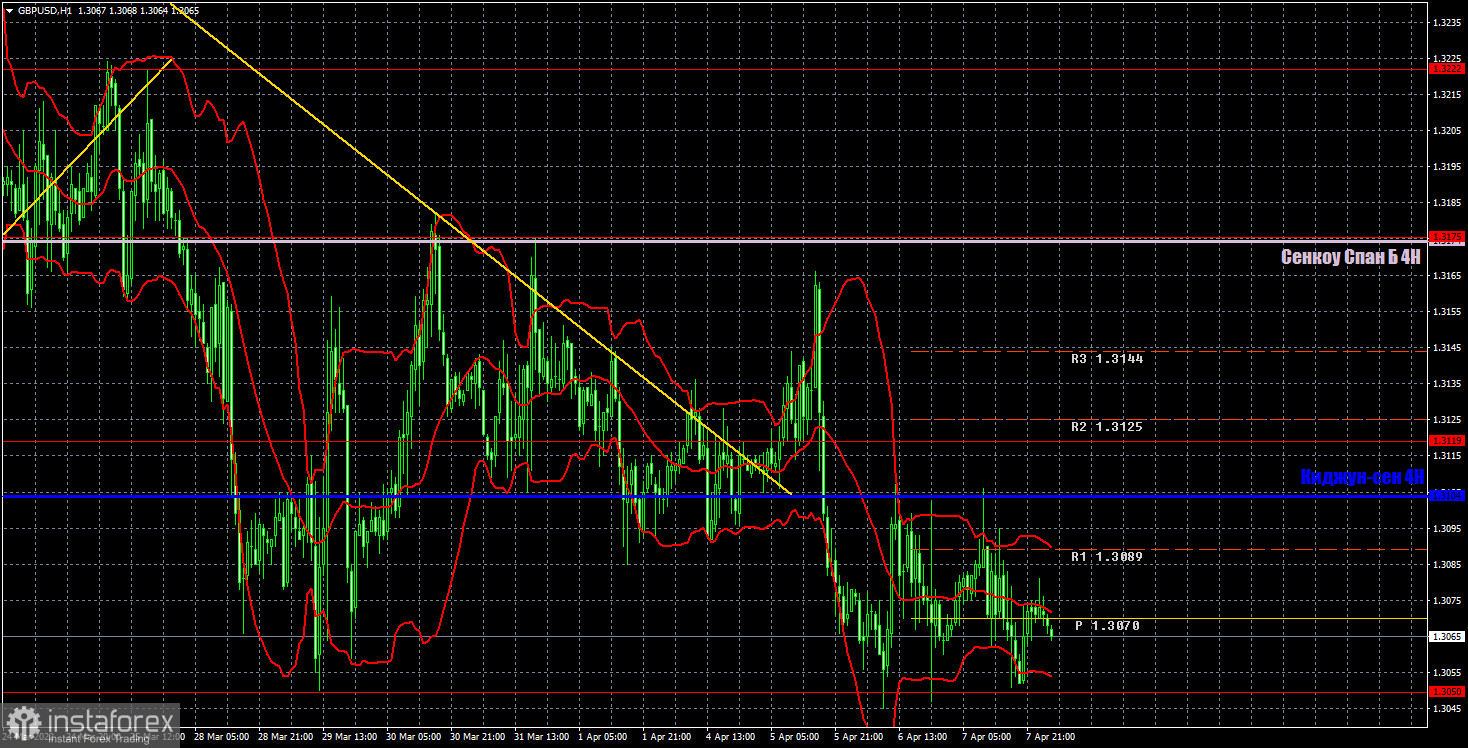Click the 1.3085 price axis label
The image size is (1468, 748).
tap(1447, 564)
